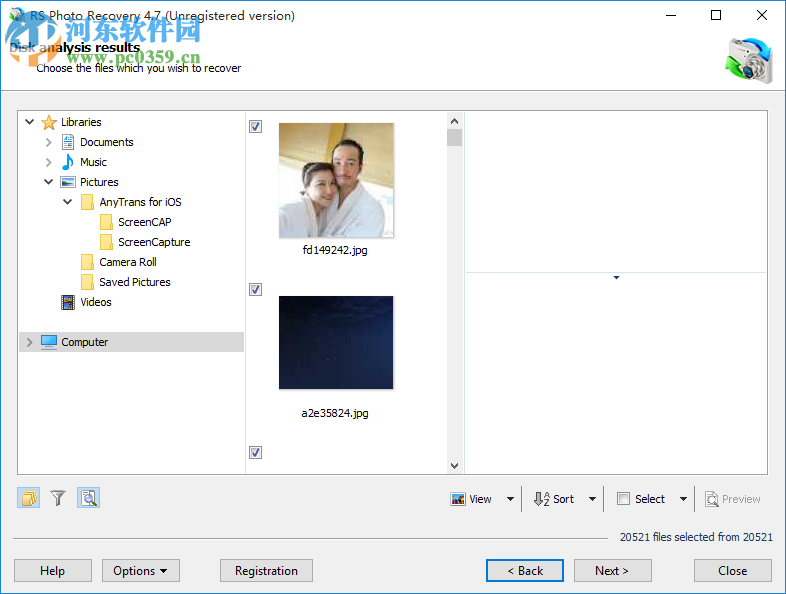Click the Saved Pictures folder icon
The image size is (786, 594).
pos(87,282)
